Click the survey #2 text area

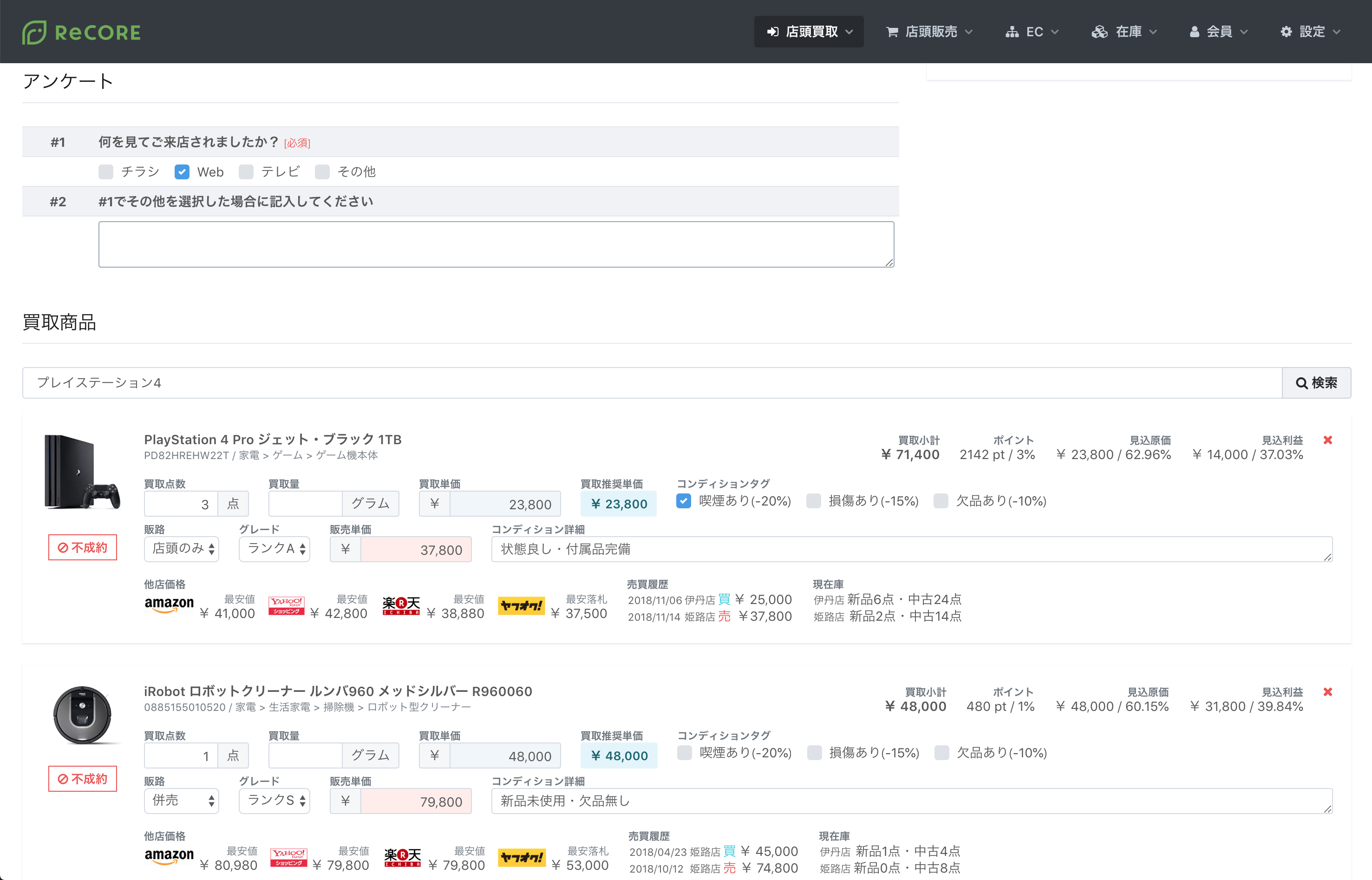[x=496, y=244]
